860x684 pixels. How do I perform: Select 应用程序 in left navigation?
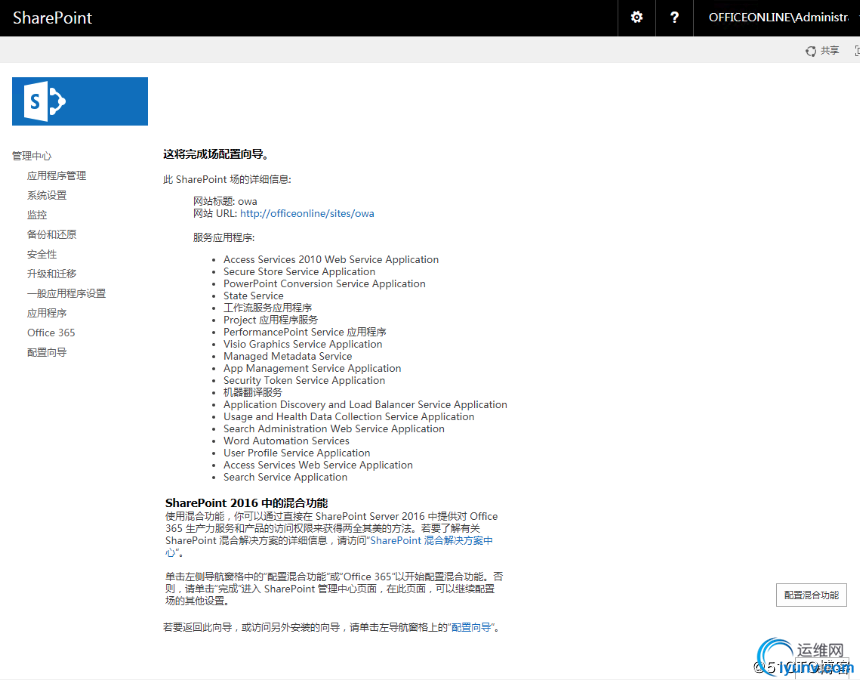coord(47,313)
